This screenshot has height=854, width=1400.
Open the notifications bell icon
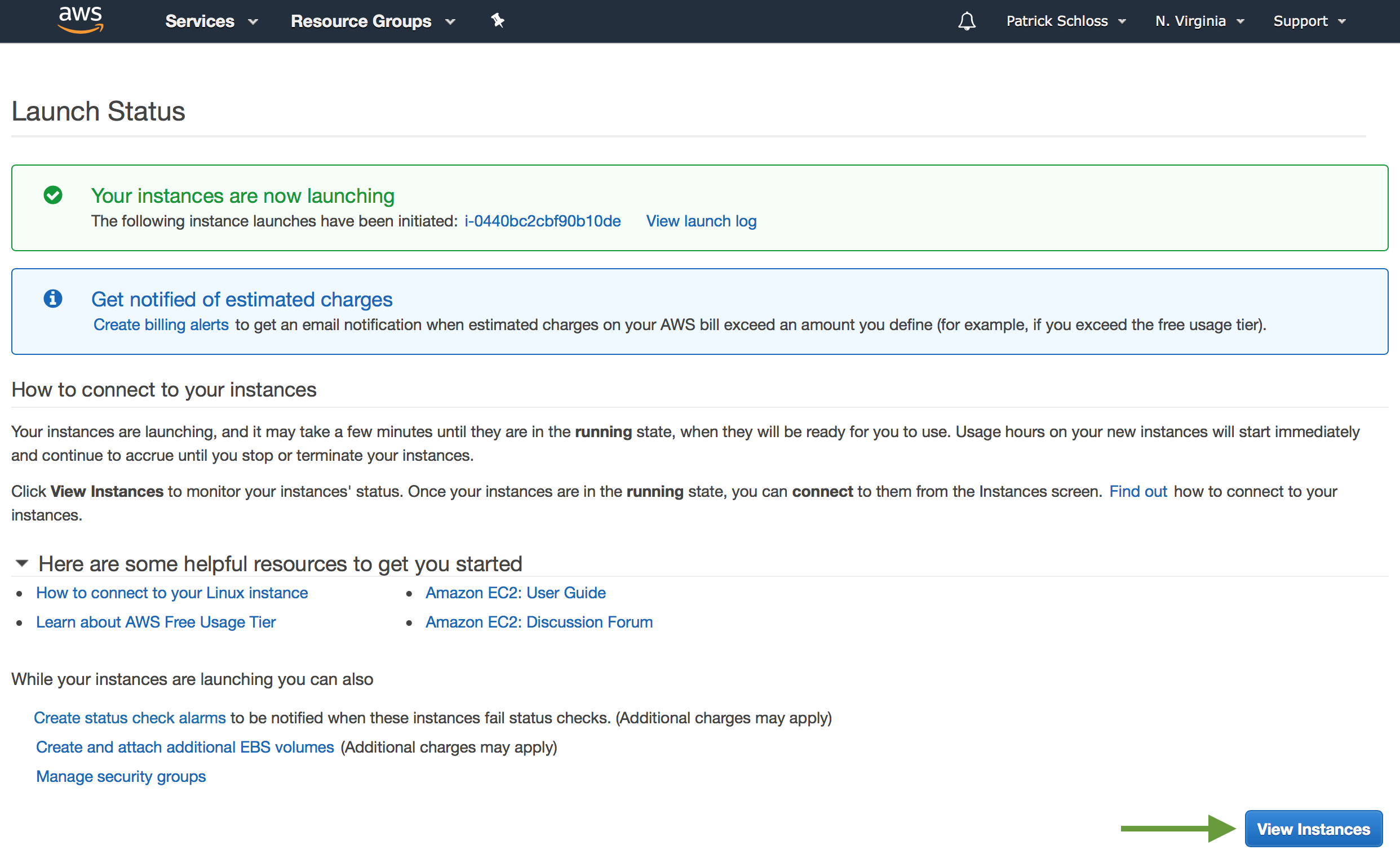coord(967,21)
